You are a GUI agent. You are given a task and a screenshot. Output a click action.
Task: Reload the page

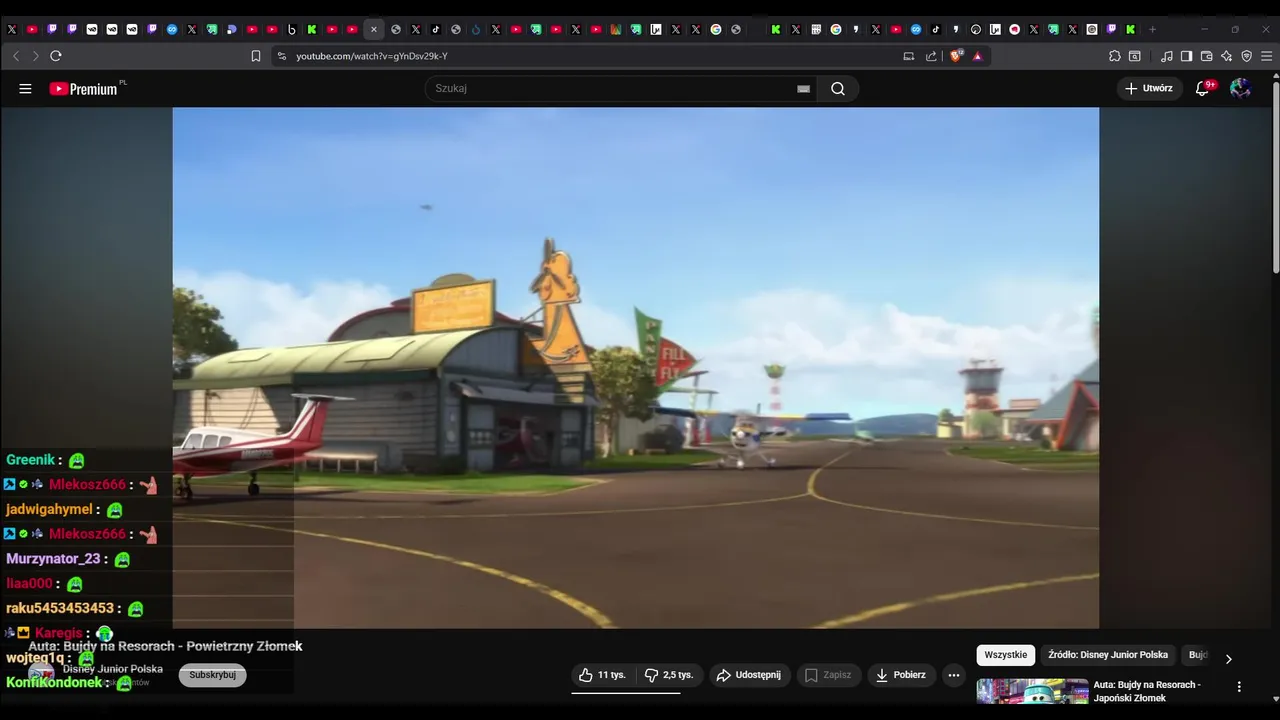click(56, 56)
